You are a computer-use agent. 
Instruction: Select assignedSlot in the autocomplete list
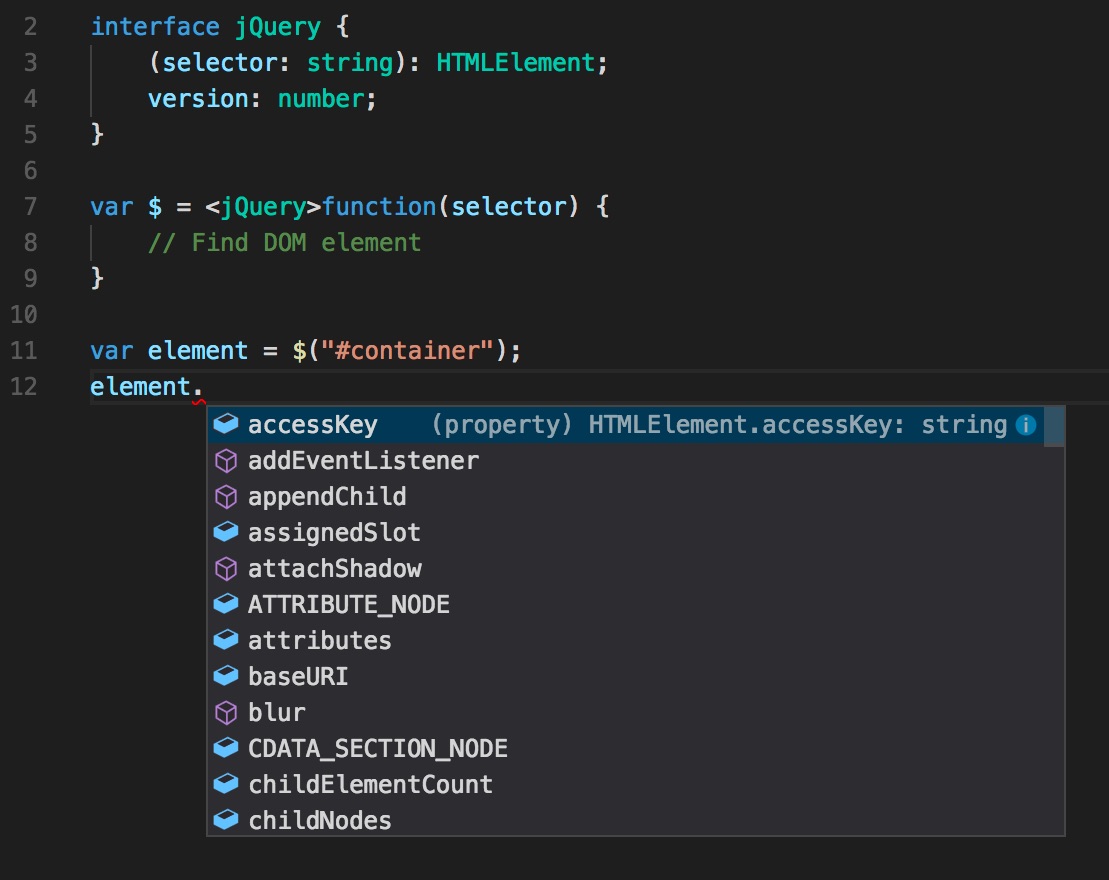click(626, 533)
